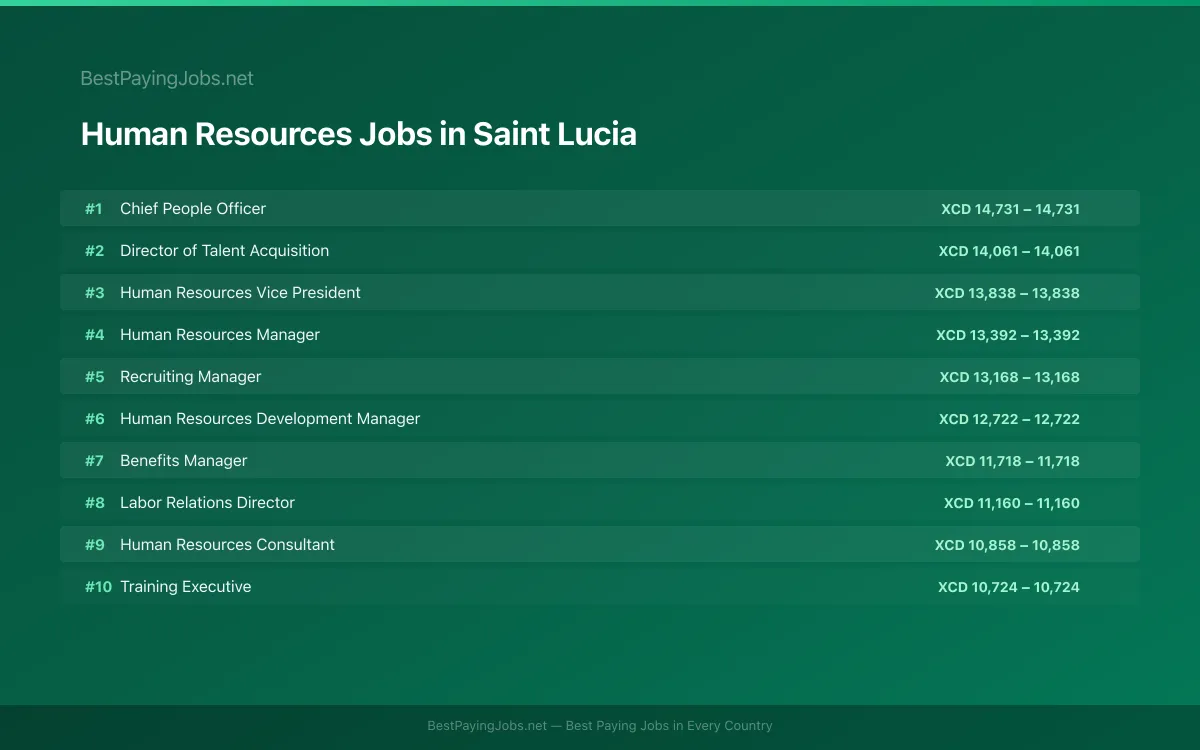Select the Chief People Officer row
Image resolution: width=1200 pixels, height=750 pixels.
(x=600, y=208)
